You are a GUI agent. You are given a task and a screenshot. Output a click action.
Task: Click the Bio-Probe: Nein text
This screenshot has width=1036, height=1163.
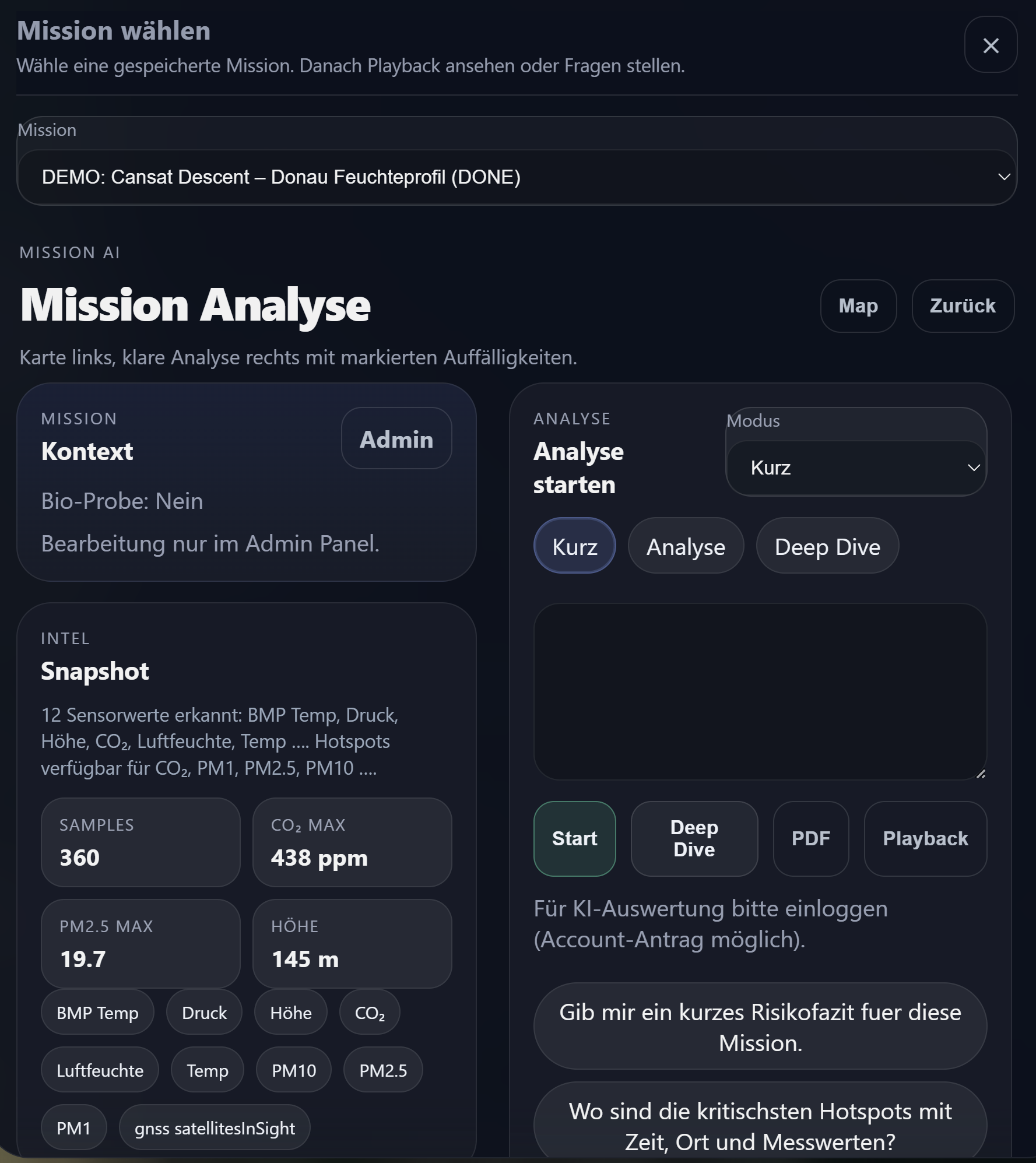tap(122, 501)
